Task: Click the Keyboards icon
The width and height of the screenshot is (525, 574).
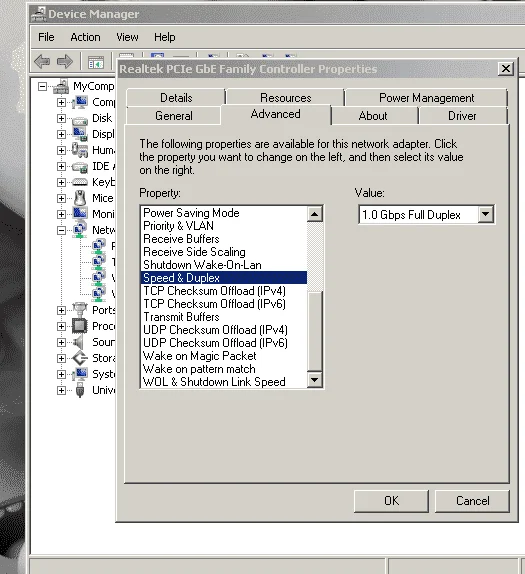Action: (x=80, y=182)
